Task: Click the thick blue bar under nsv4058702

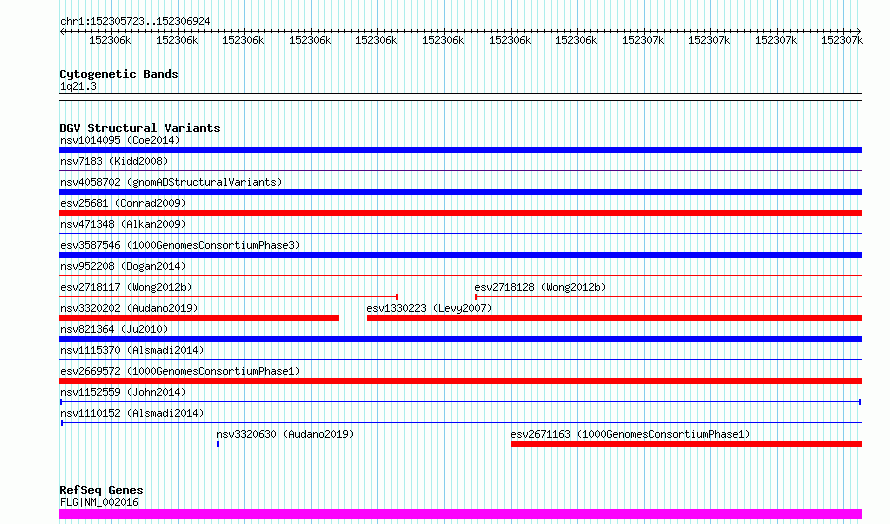Action: pyautogui.click(x=460, y=192)
